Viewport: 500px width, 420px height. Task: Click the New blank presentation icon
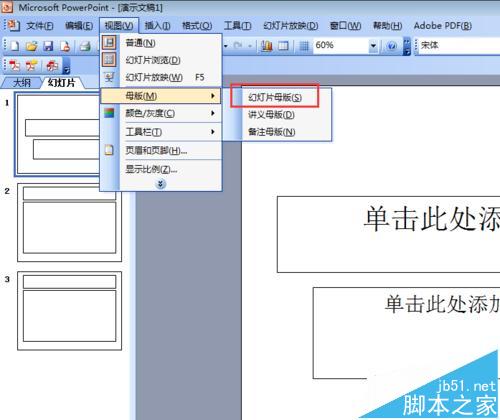[15, 46]
